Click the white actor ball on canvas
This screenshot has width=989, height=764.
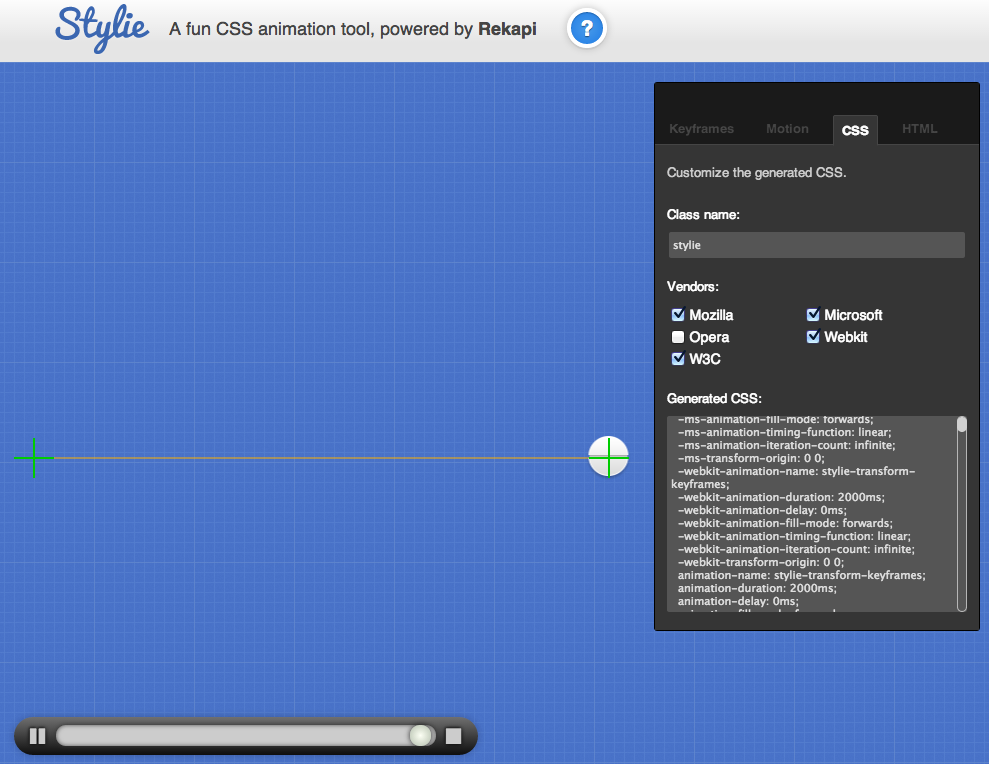click(x=608, y=457)
